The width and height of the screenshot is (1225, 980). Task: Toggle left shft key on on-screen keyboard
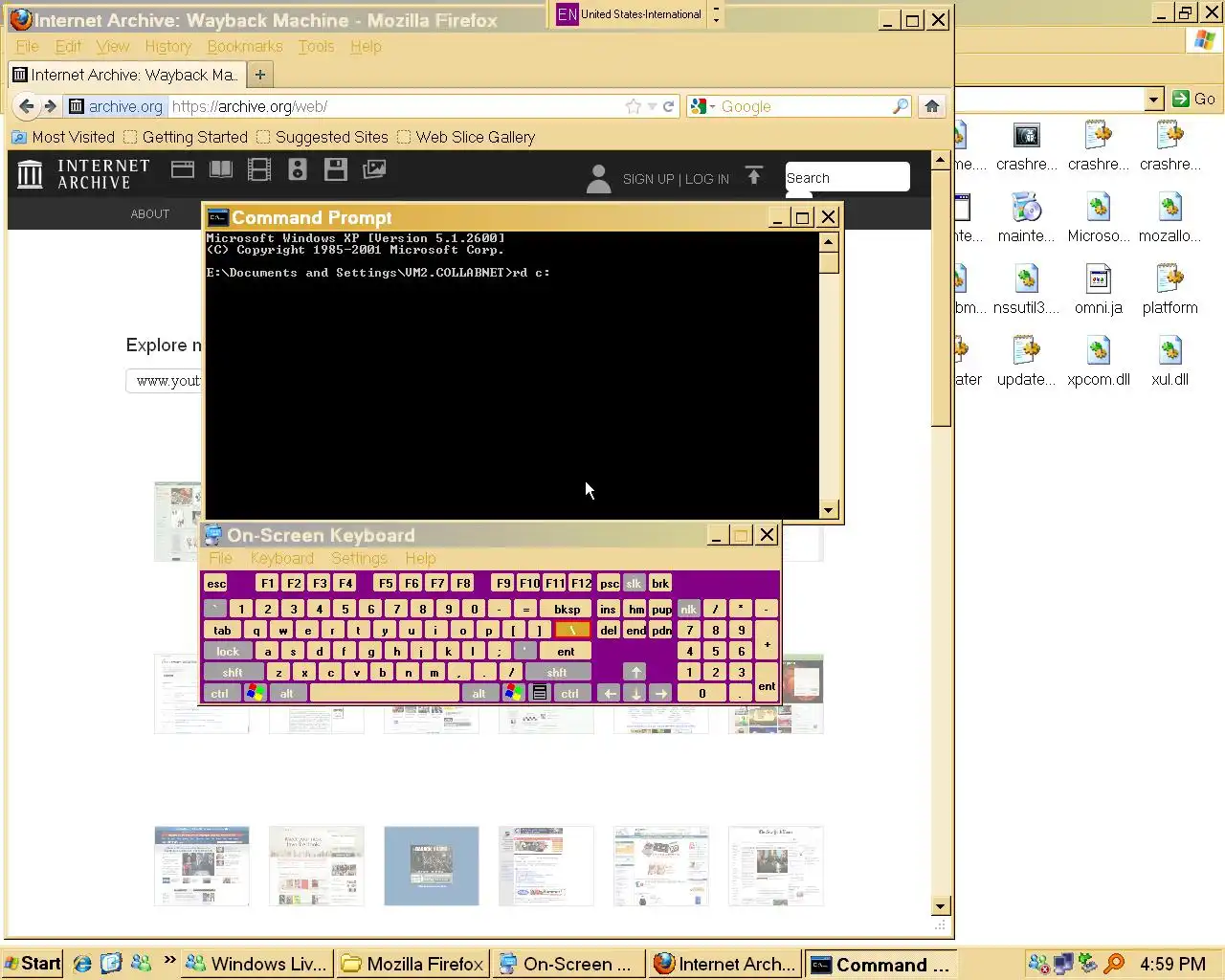coord(233,672)
